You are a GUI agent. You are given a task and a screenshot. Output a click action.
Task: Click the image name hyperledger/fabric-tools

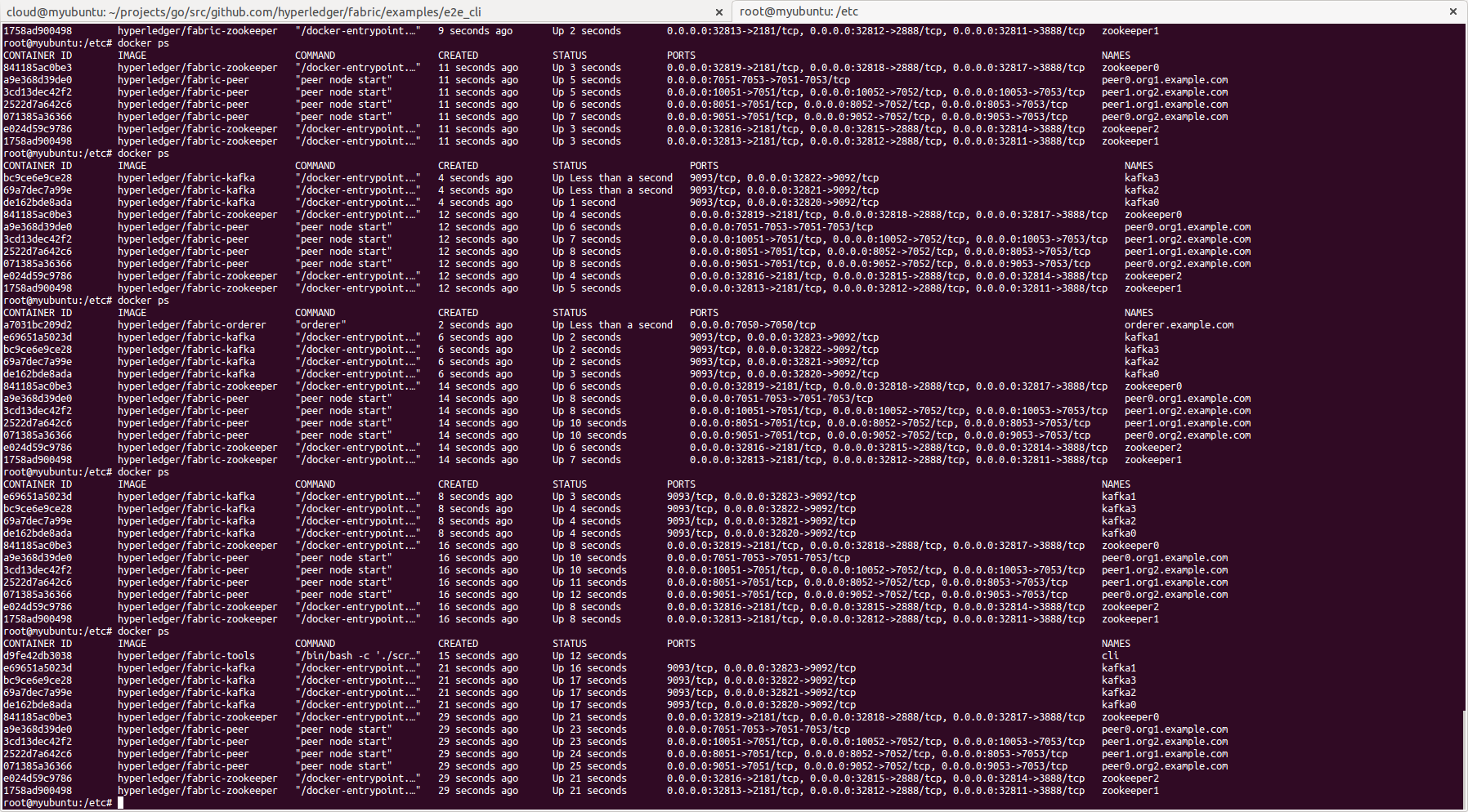(186, 656)
